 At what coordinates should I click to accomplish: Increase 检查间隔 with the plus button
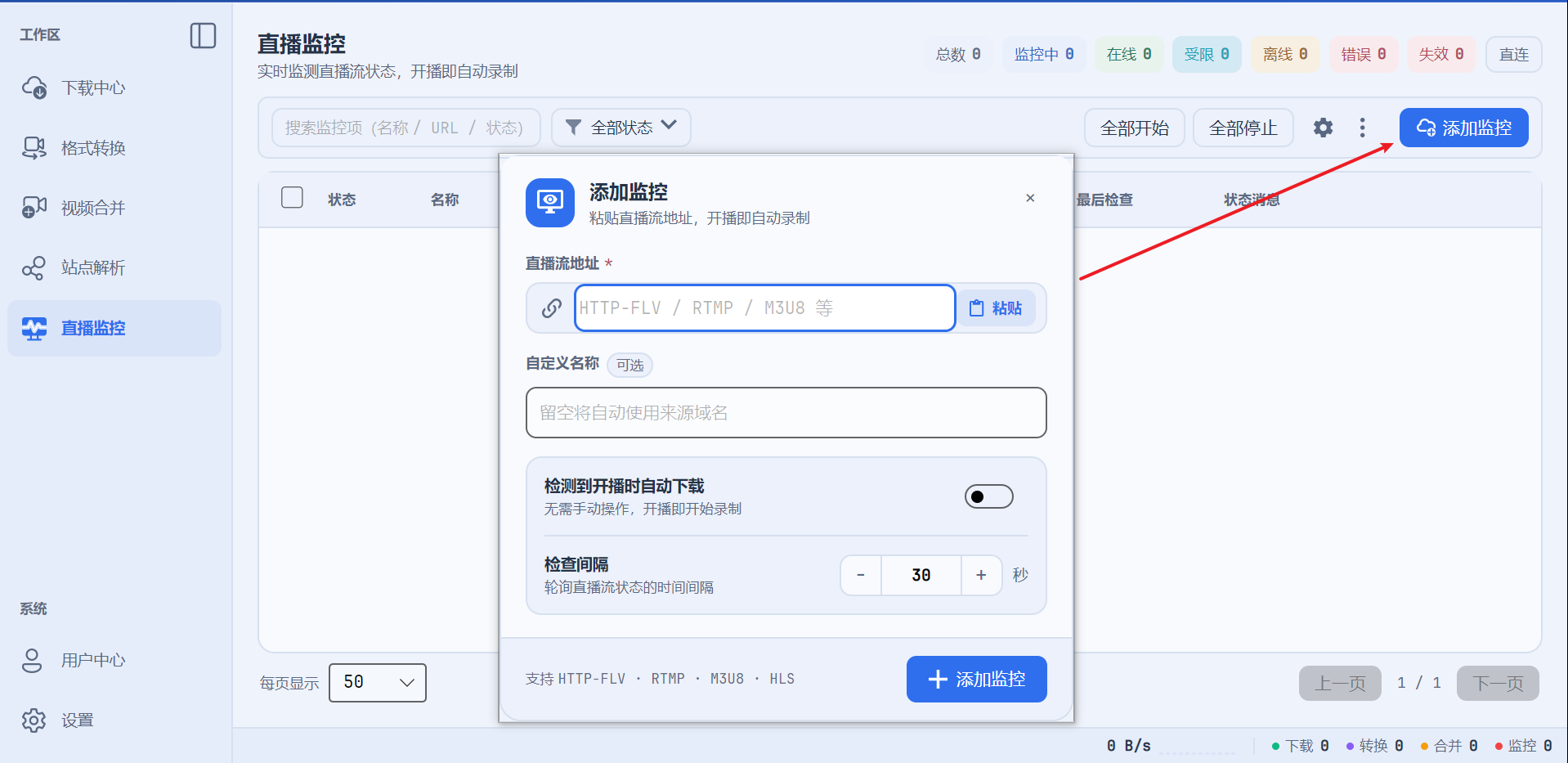tap(981, 575)
